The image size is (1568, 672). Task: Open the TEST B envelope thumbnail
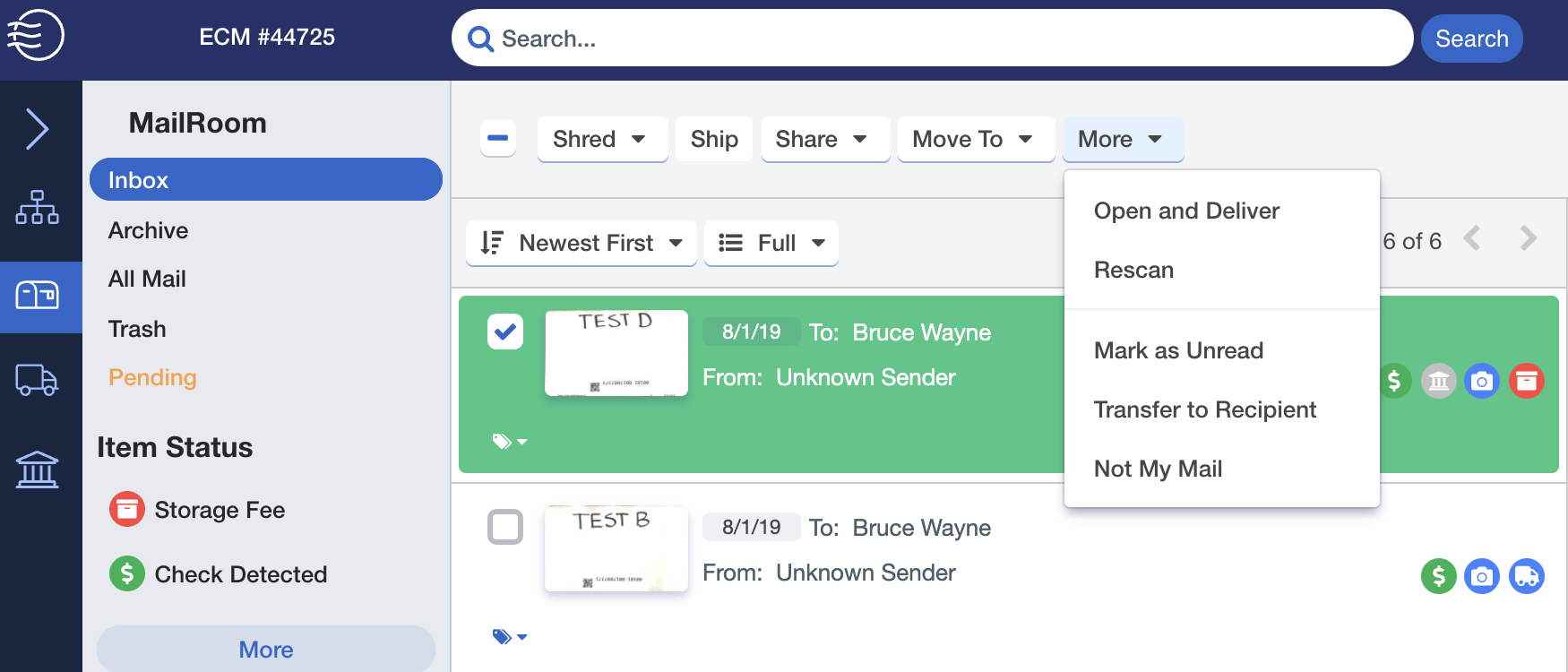coord(616,548)
